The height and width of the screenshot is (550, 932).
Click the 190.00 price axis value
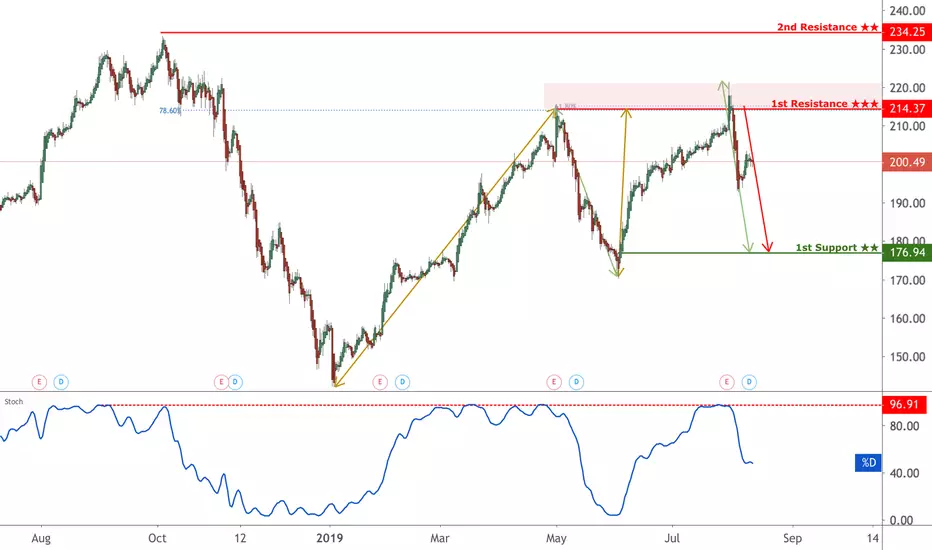pos(907,203)
